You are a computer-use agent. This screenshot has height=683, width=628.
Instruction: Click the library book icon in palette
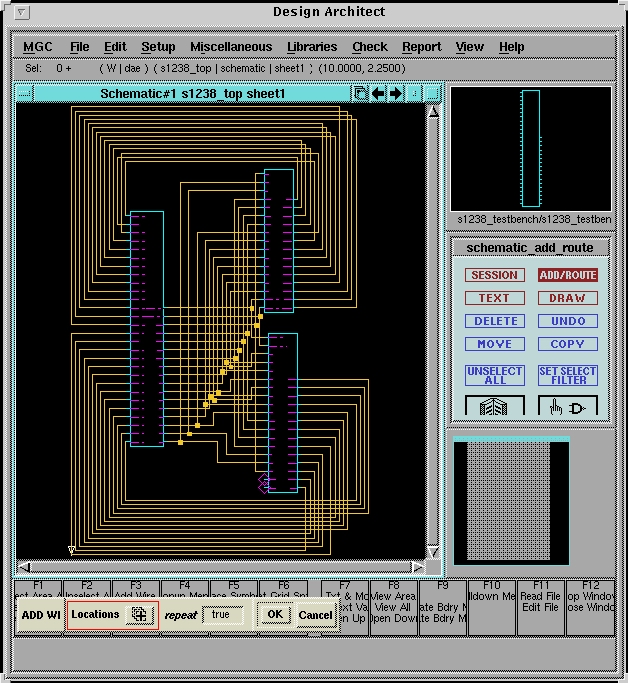494,407
